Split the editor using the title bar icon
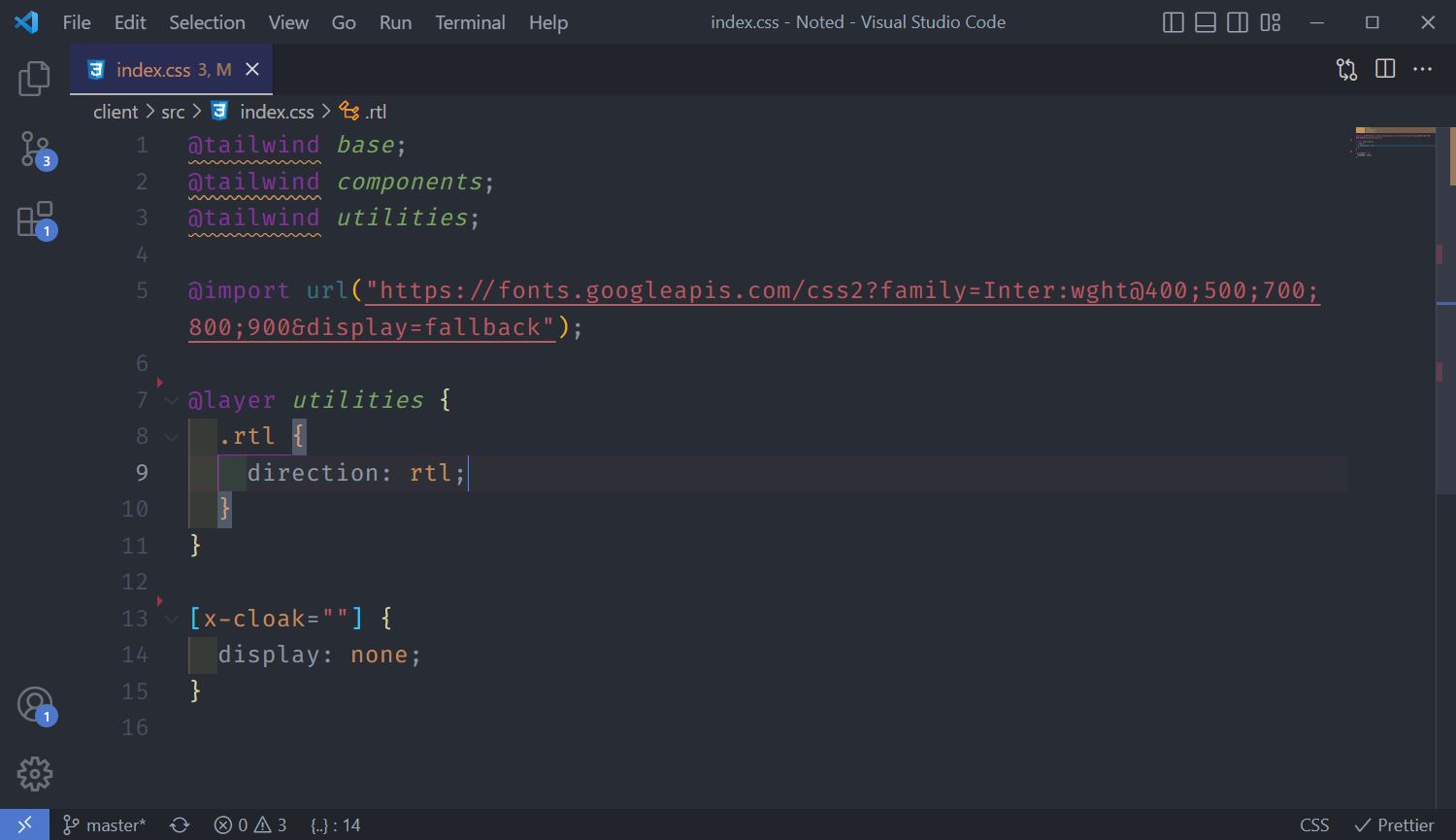The width and height of the screenshot is (1456, 840). point(1384,69)
